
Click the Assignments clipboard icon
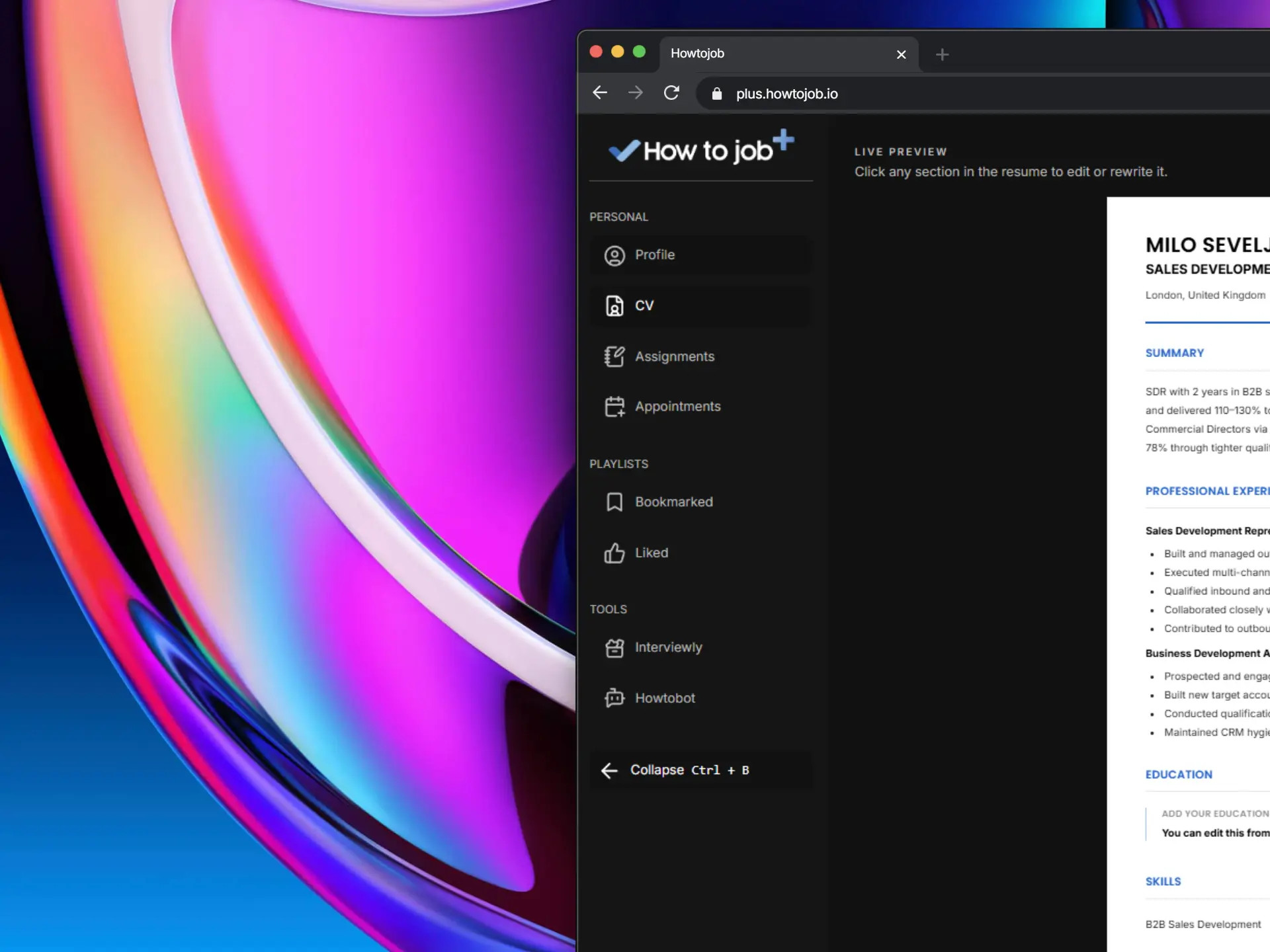(x=614, y=357)
